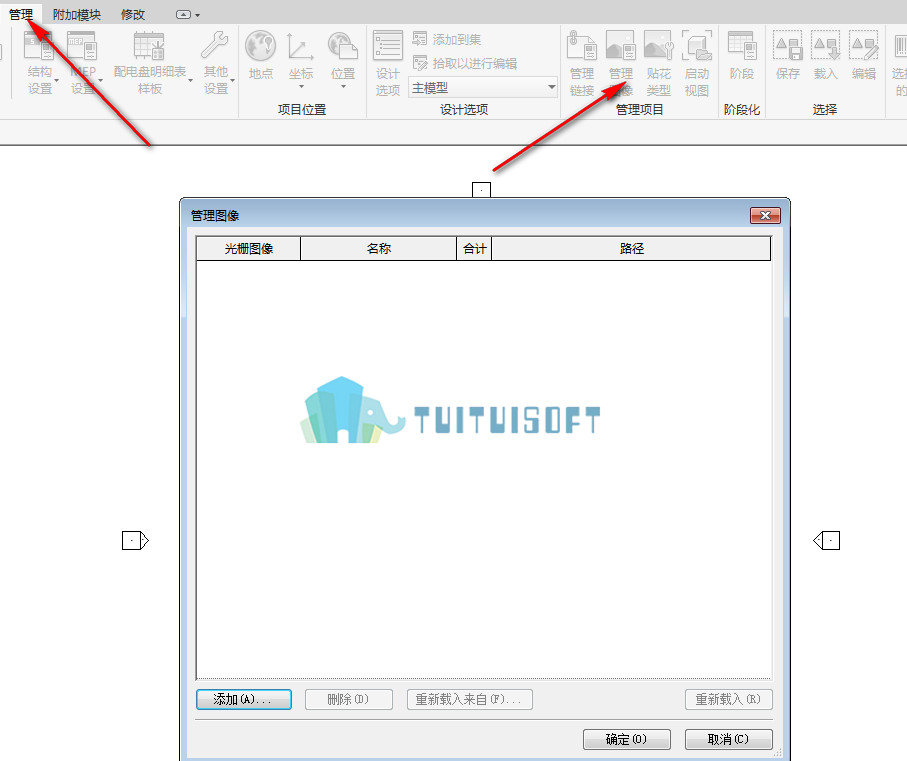The image size is (907, 761).
Task: Click the 名称 column header
Action: pos(378,249)
